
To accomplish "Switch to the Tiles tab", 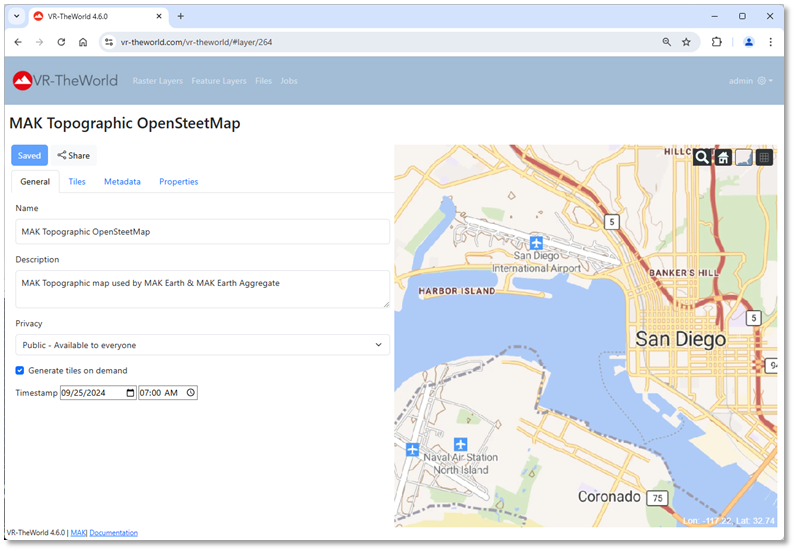I will (x=77, y=182).
